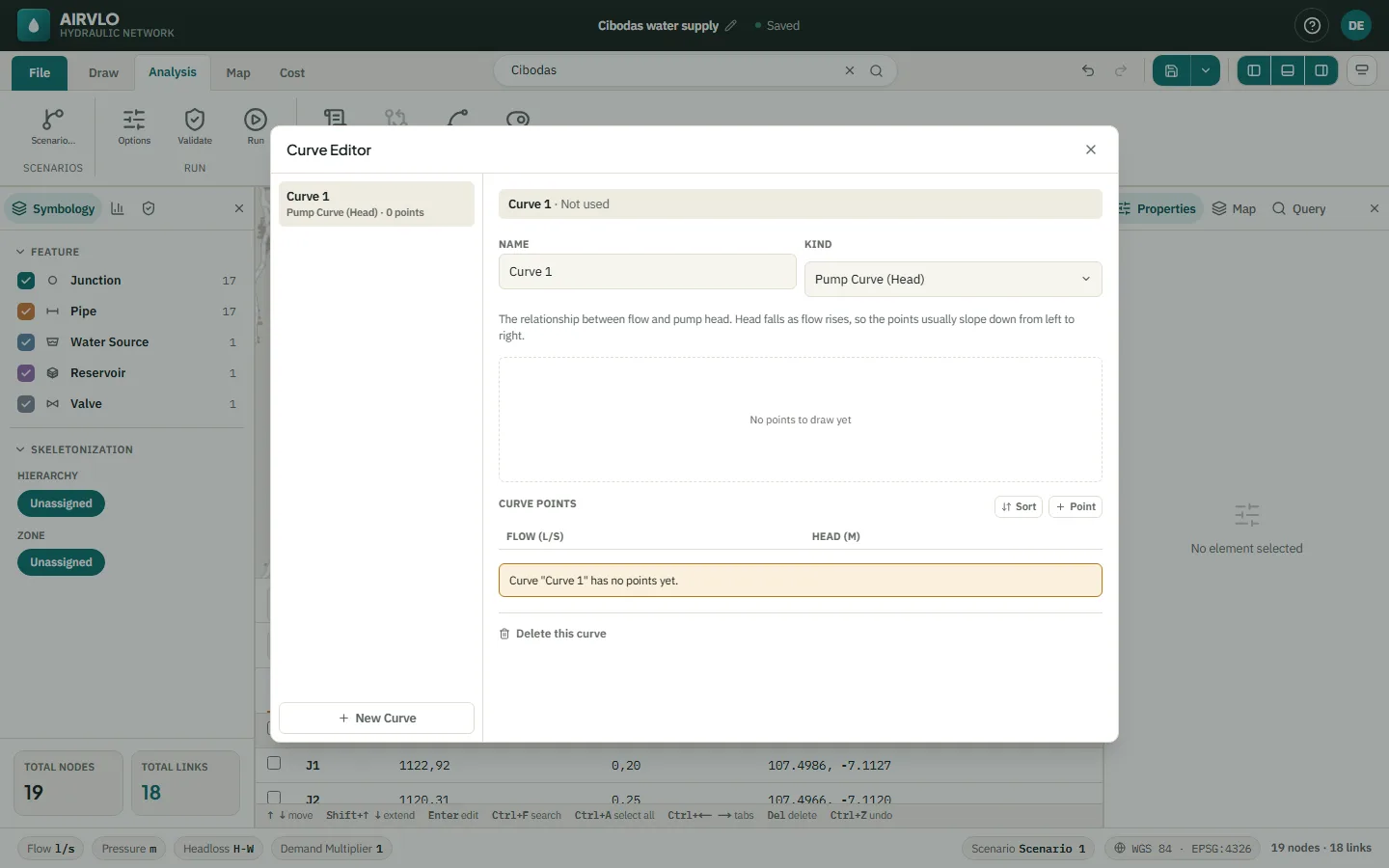
Task: Save the project
Action: [1171, 70]
